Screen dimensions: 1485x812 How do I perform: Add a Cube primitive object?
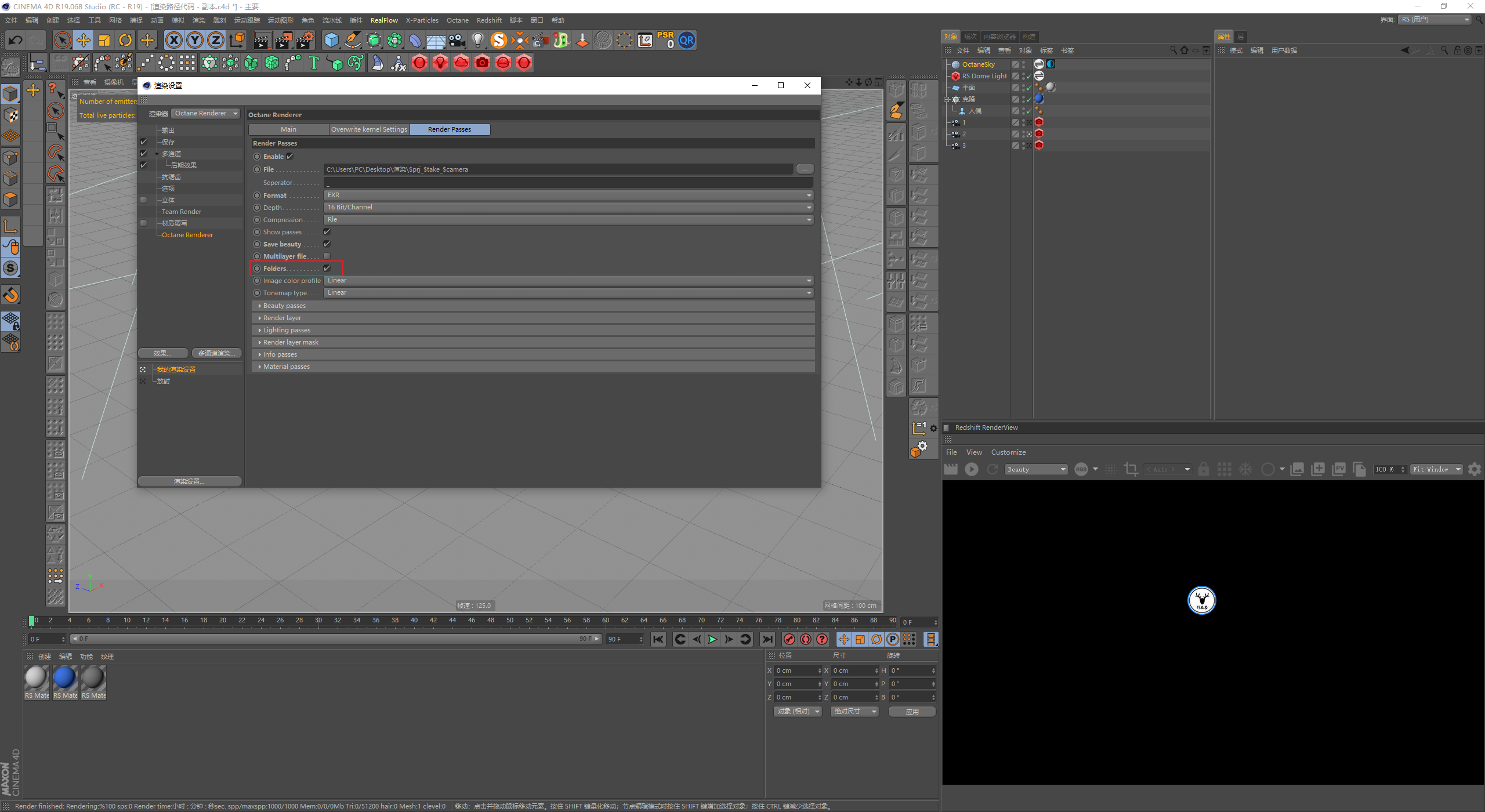(x=331, y=40)
